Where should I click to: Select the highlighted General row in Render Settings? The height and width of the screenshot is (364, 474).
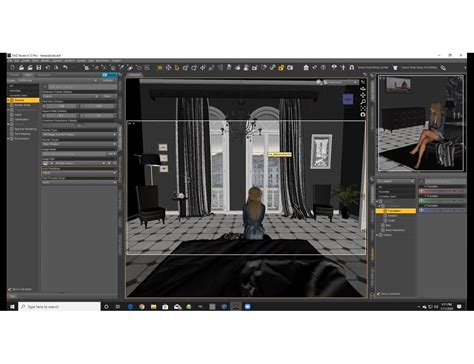23,100
